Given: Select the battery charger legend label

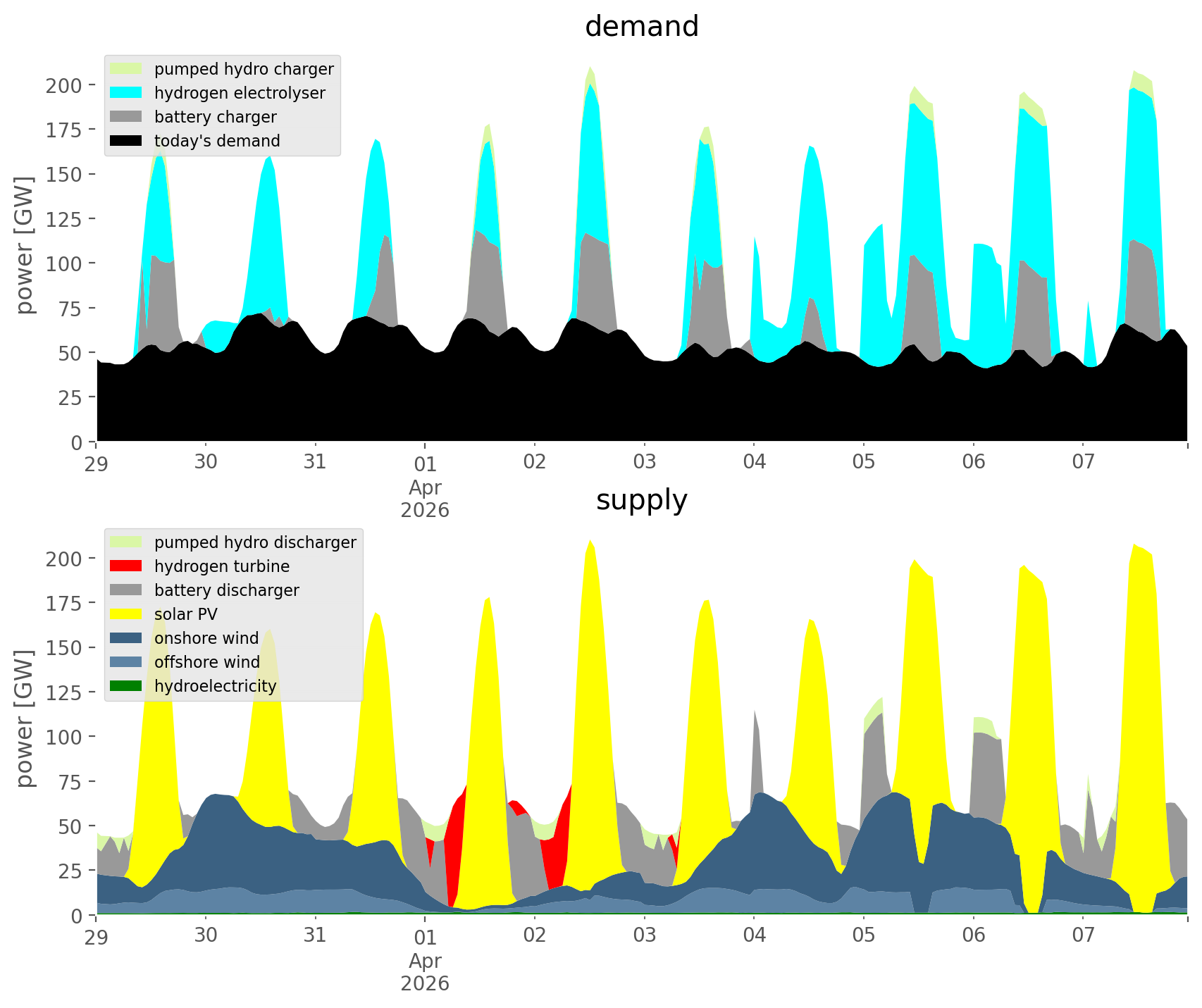Looking at the screenshot, I should pos(215,117).
